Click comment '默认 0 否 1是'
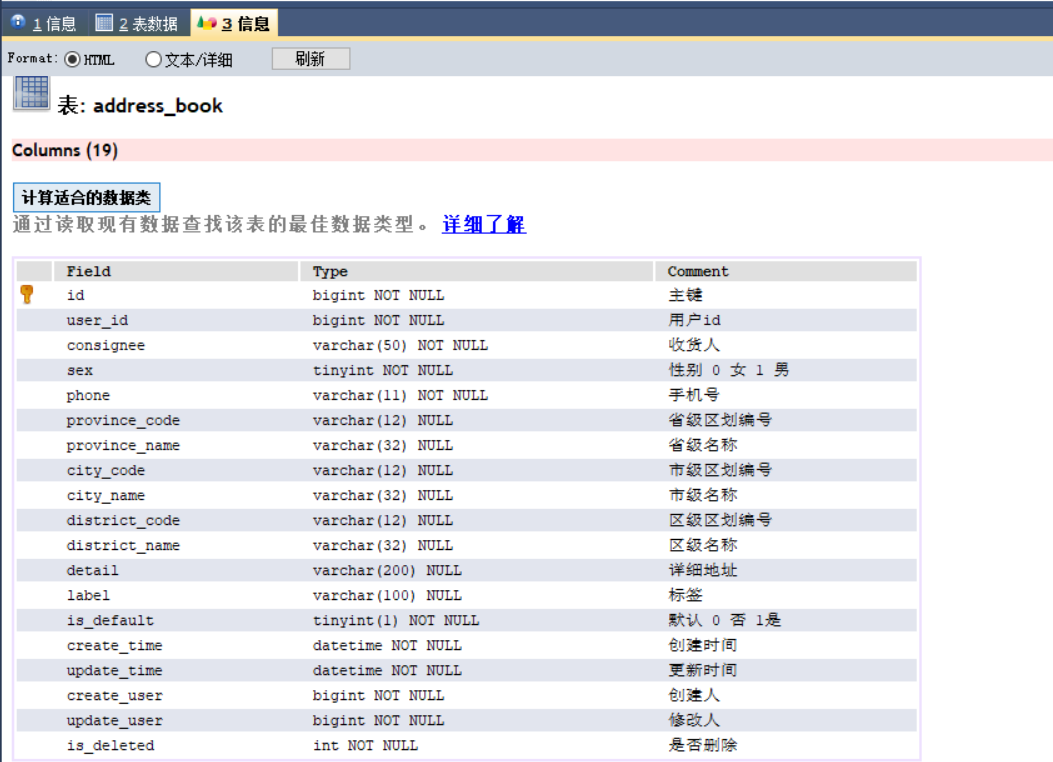1053x762 pixels. (725, 620)
